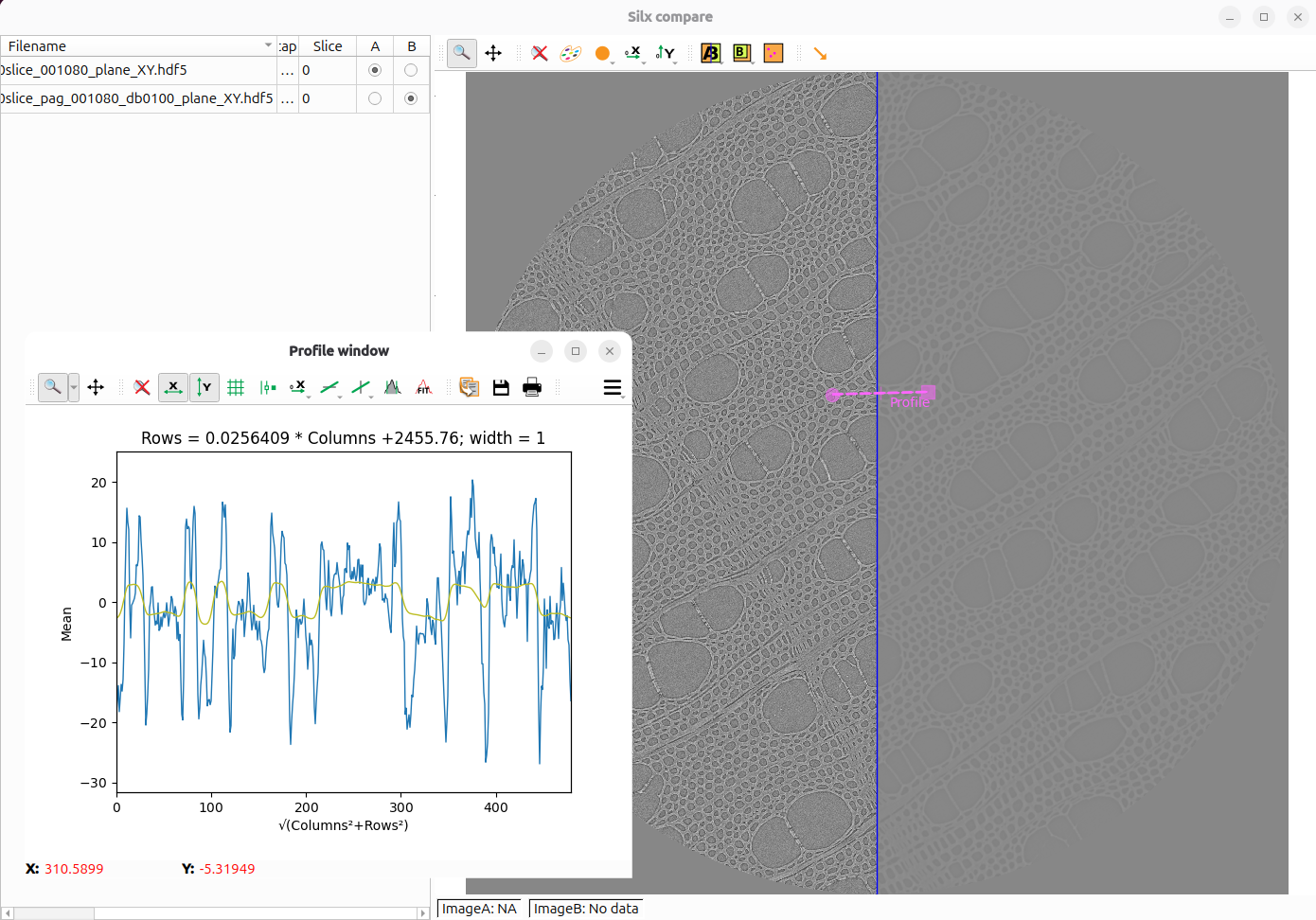Open the green line with vertical tick dropdown

pyautogui.click(x=362, y=386)
